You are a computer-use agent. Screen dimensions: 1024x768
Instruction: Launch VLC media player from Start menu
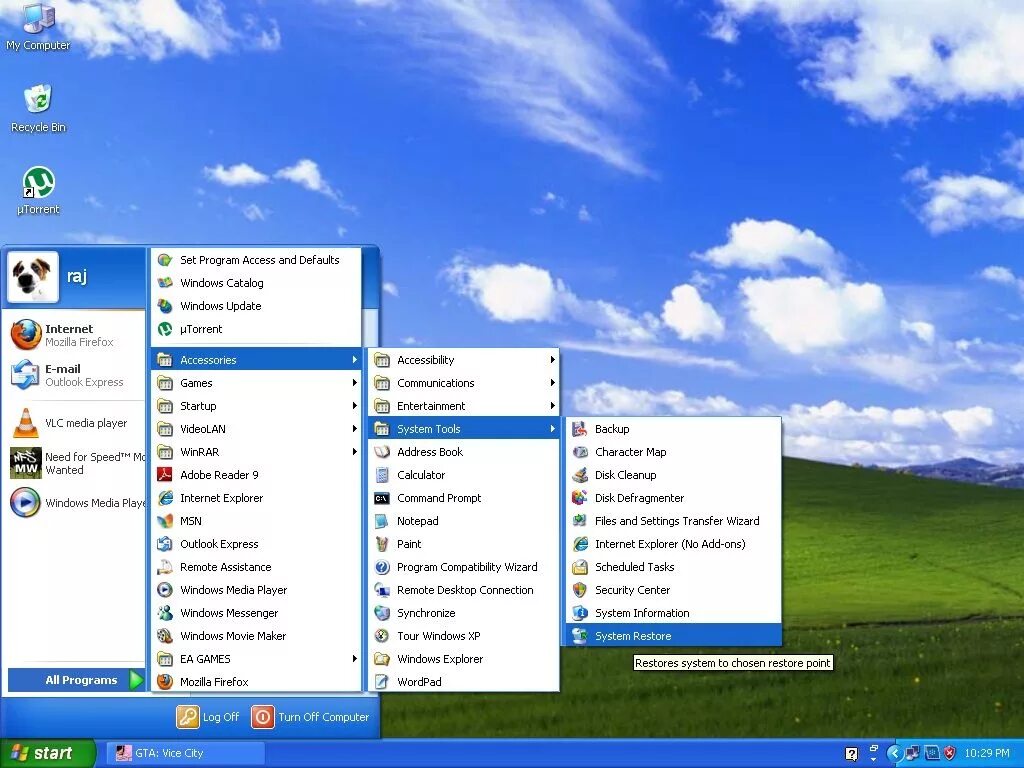point(76,423)
